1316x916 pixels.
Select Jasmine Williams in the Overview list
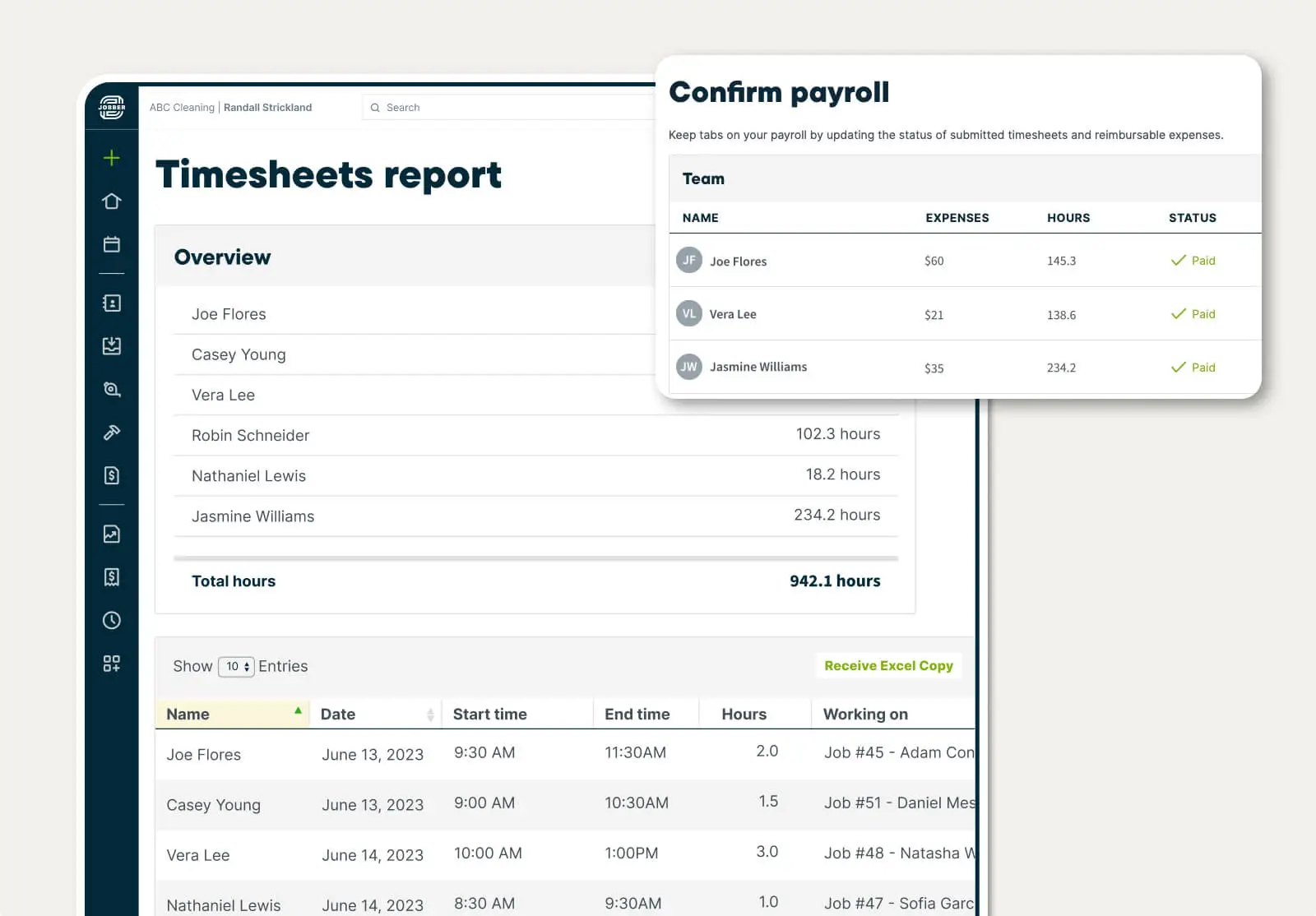point(253,516)
